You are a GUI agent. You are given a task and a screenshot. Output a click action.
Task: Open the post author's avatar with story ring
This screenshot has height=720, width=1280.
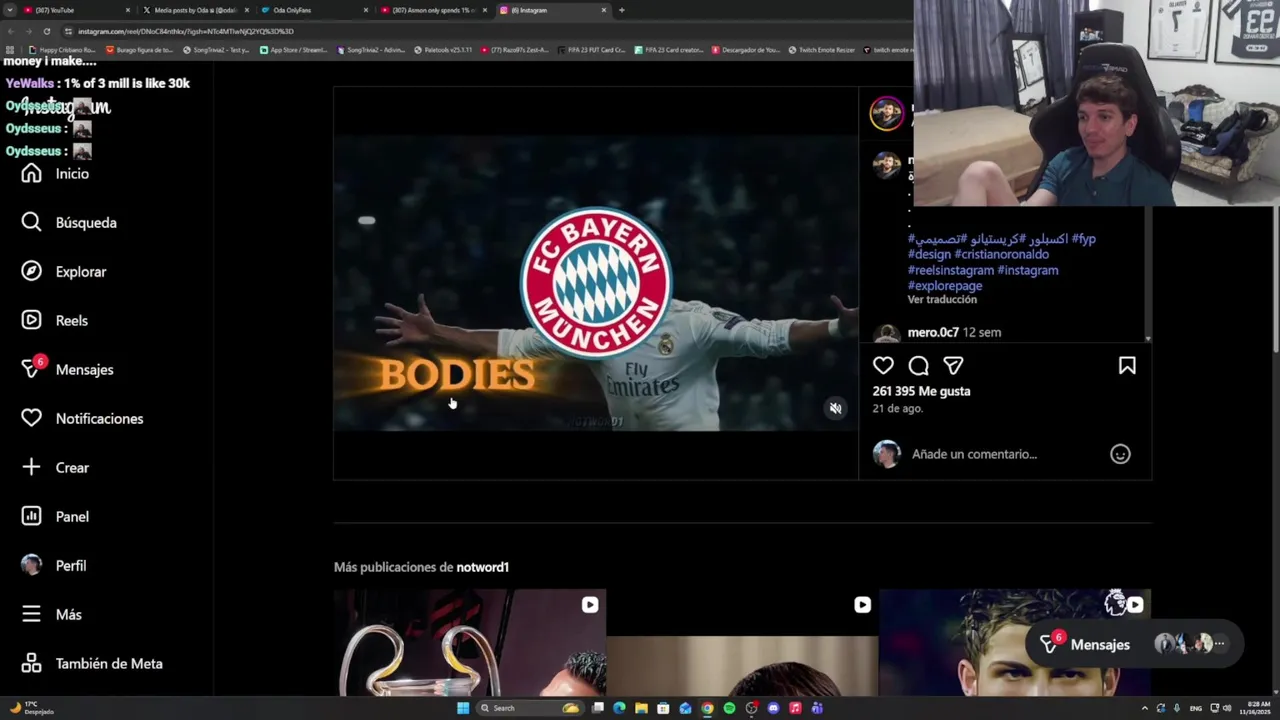pos(886,114)
